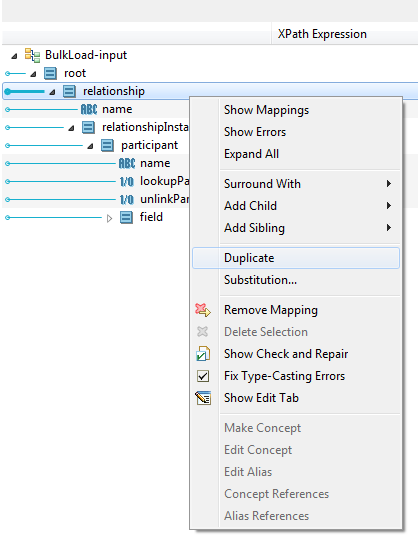Collapse the participant node arrow
This screenshot has height=543, width=418.
(x=90, y=146)
